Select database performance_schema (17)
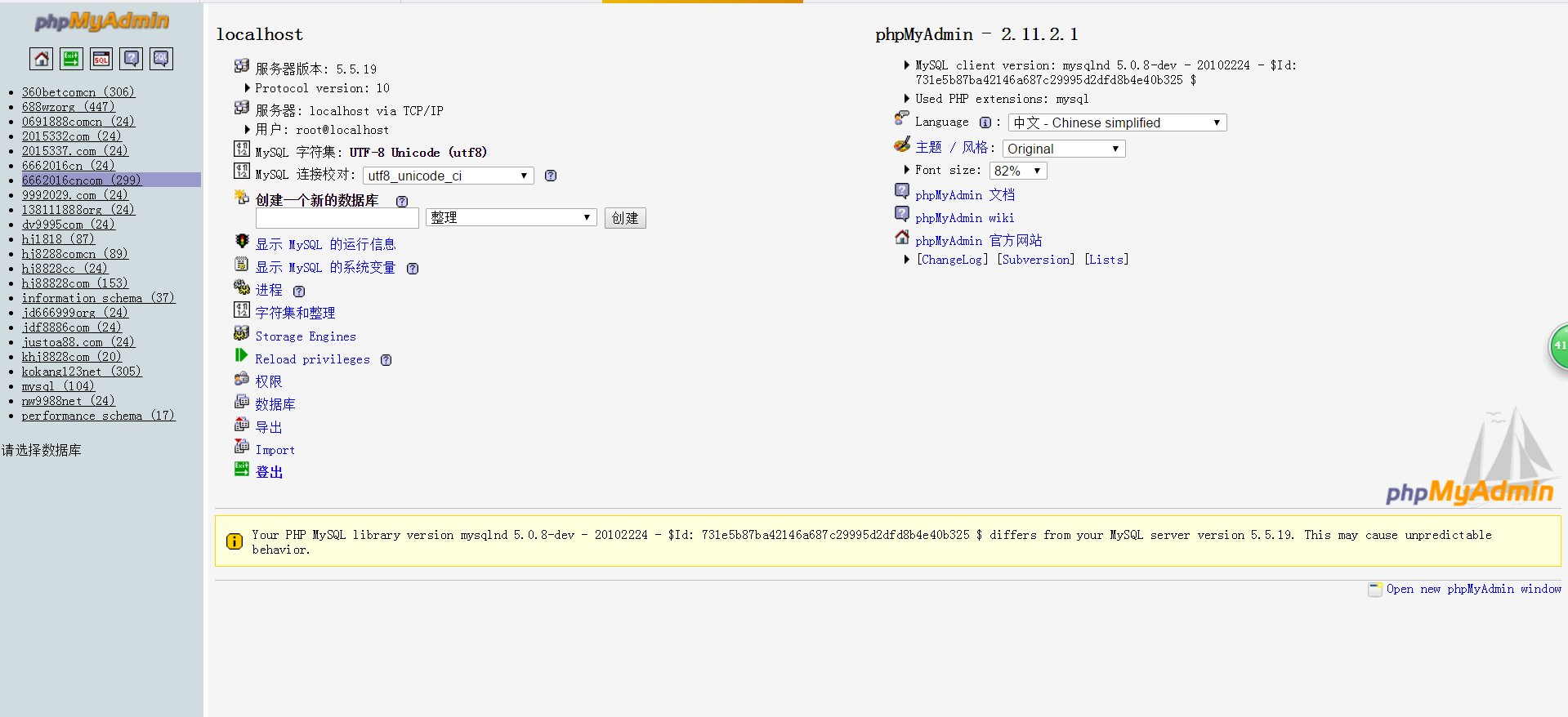The width and height of the screenshot is (1568, 717). tap(98, 416)
